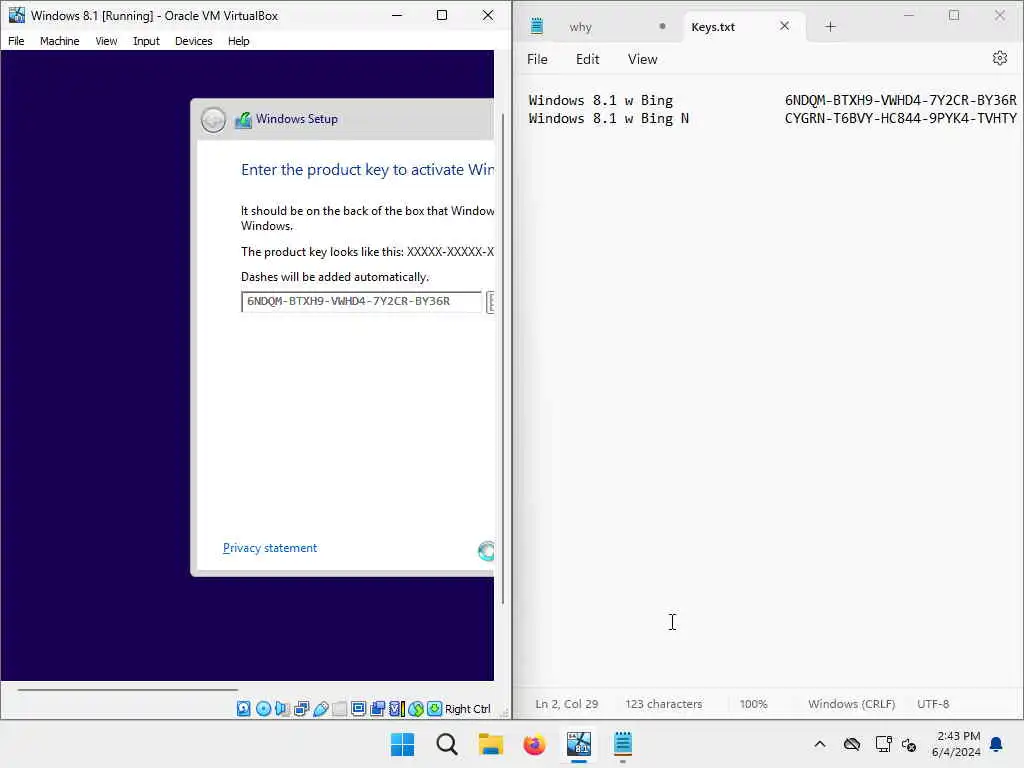Open VirtualBox File menu
The width and height of the screenshot is (1024, 768).
[x=16, y=41]
